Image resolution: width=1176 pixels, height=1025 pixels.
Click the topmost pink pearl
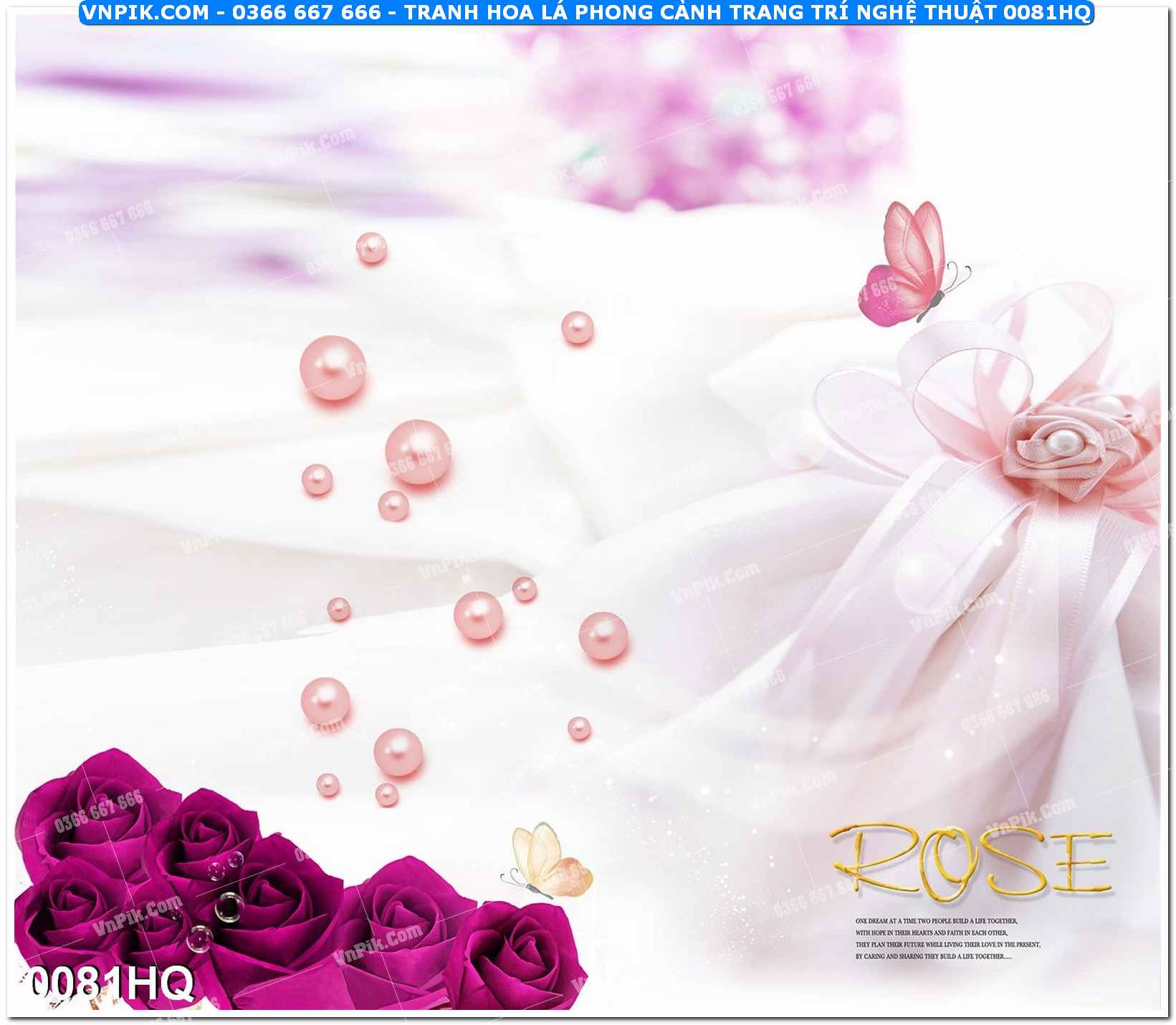[x=371, y=248]
